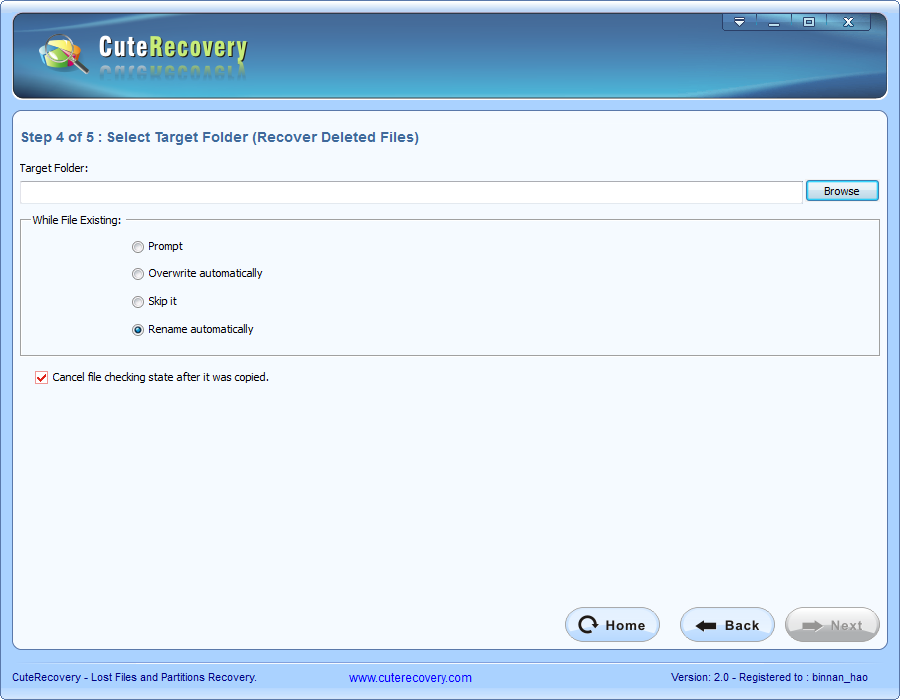Click the While File Existing group label
900x700 pixels.
[76, 220]
